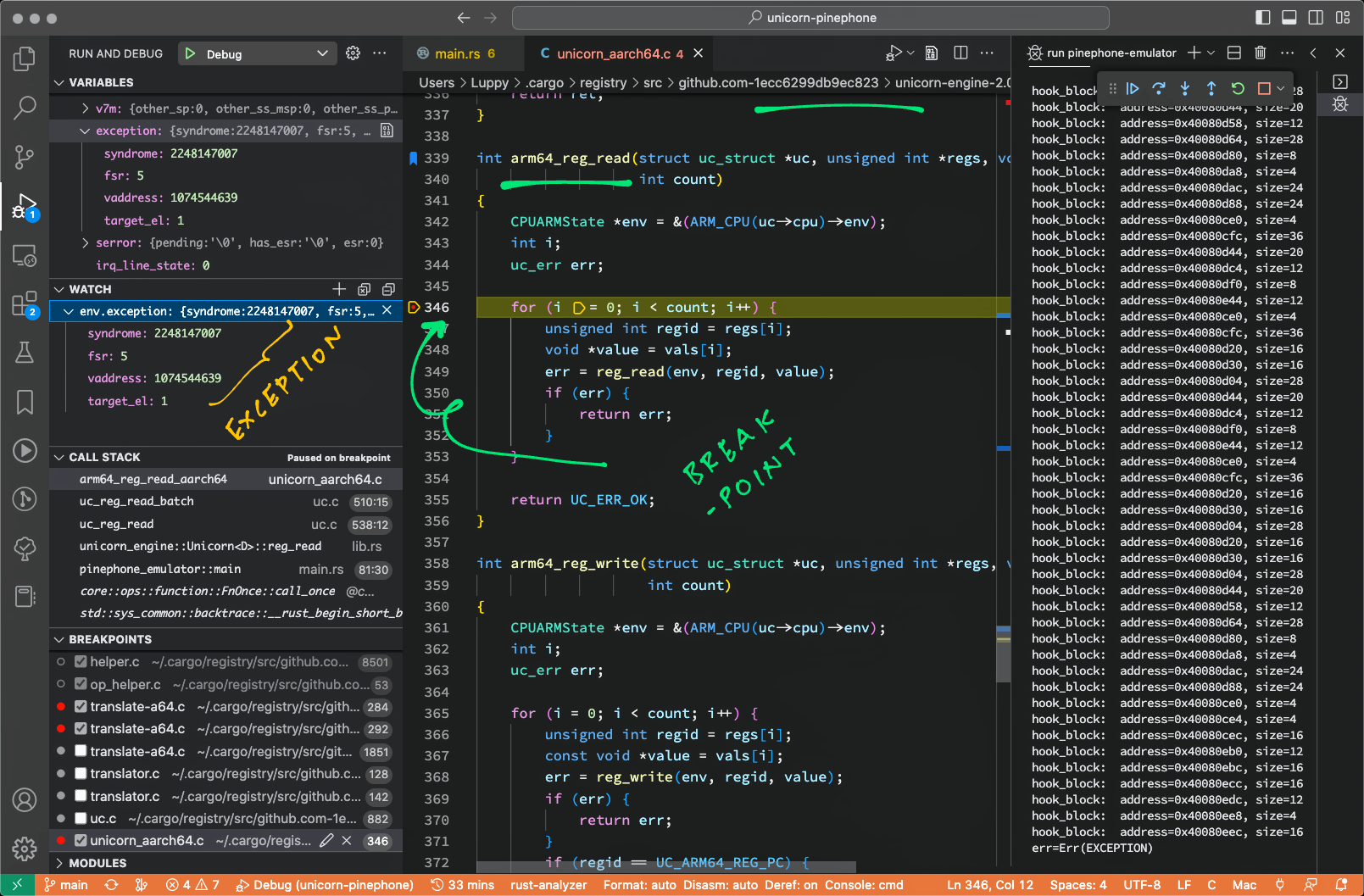Restart the debug session
This screenshot has width=1364, height=896.
pyautogui.click(x=1238, y=88)
